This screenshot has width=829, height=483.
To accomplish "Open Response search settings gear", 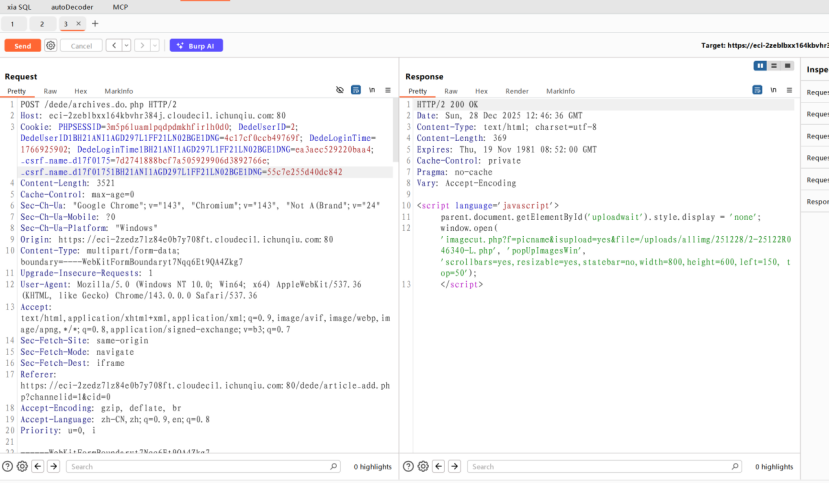I will click(423, 466).
